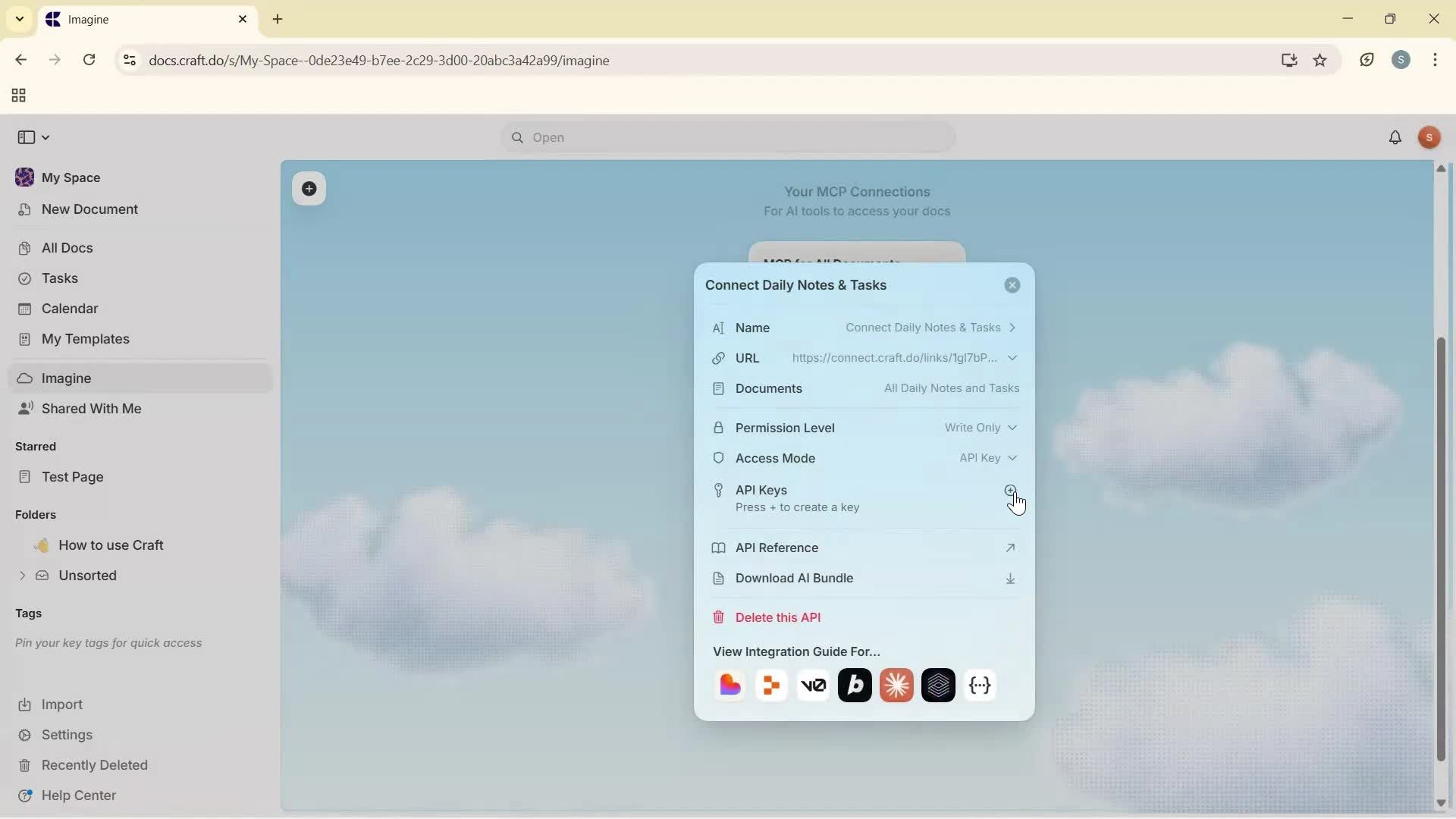
Task: Open the notifications bell
Action: coord(1395,137)
